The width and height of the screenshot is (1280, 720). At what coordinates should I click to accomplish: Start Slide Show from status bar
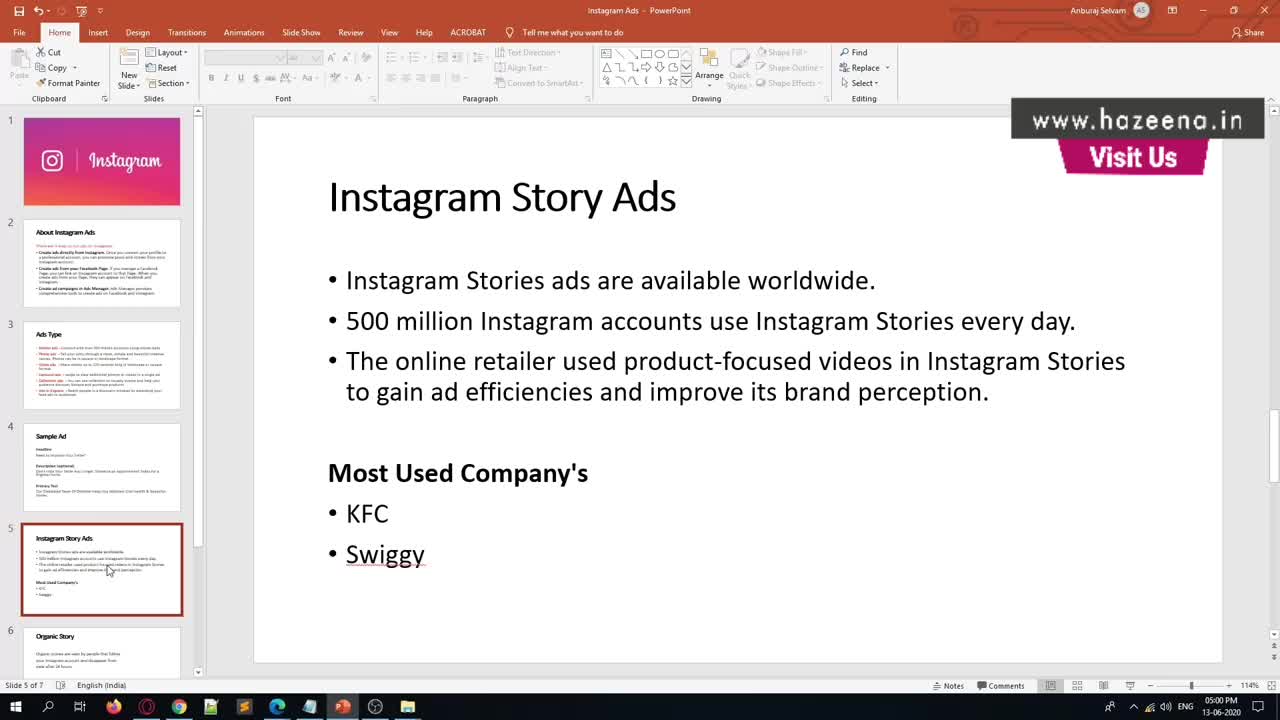1130,686
